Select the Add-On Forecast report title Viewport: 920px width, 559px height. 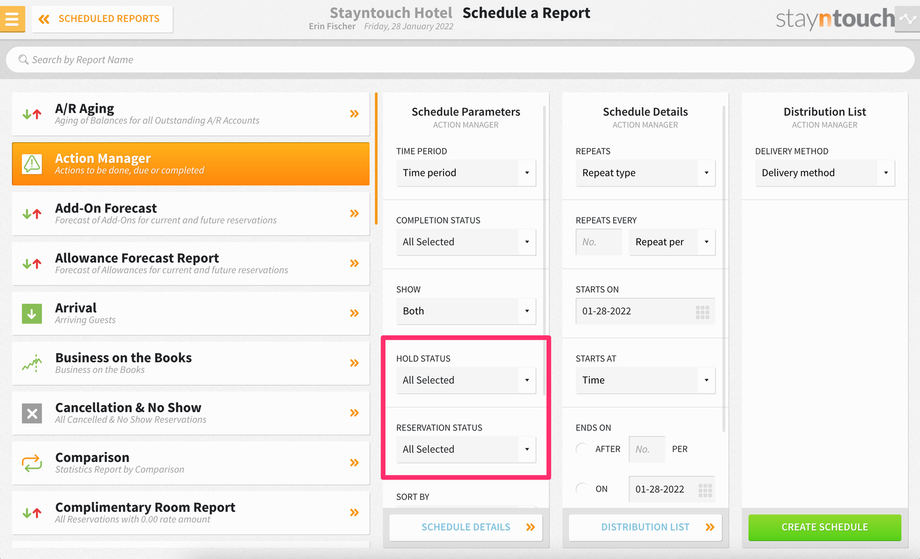(106, 208)
